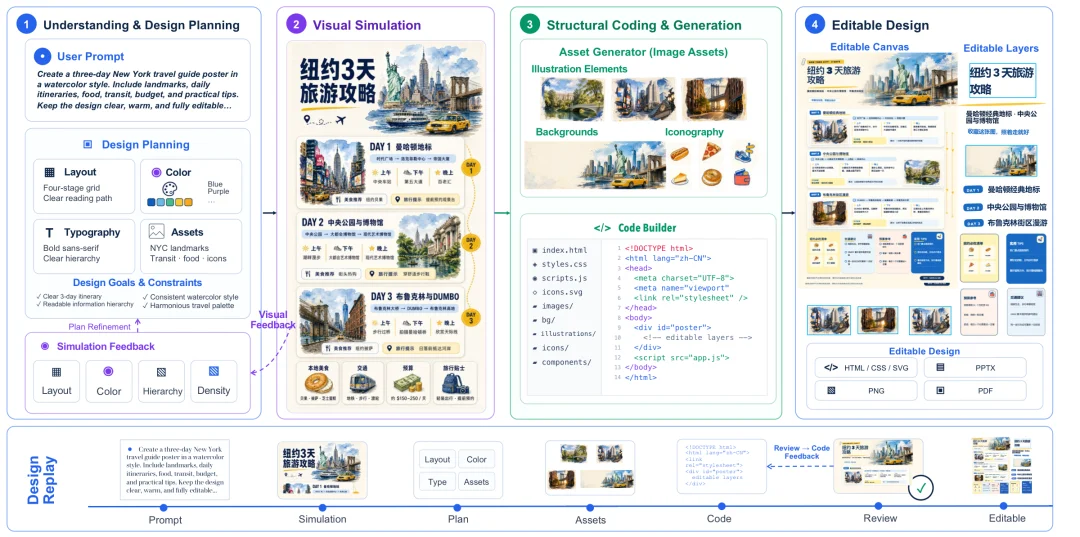The width and height of the screenshot is (1080, 537).
Task: Select the cheesecake slice icon under Iconography
Action: [680, 178]
